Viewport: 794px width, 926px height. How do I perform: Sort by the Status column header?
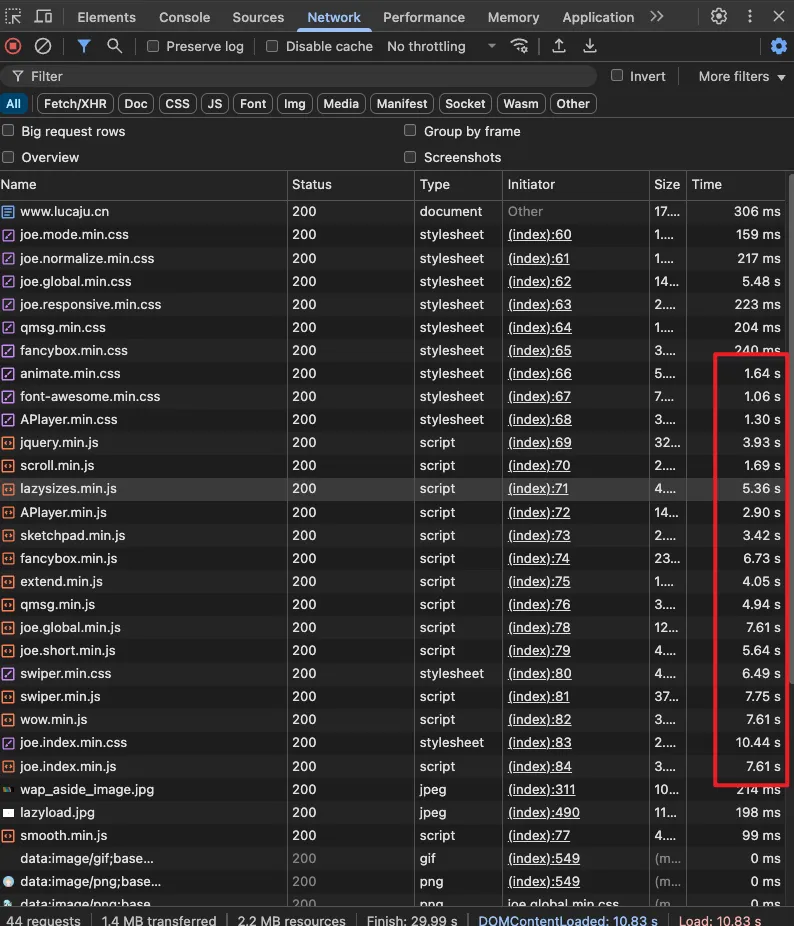click(350, 185)
